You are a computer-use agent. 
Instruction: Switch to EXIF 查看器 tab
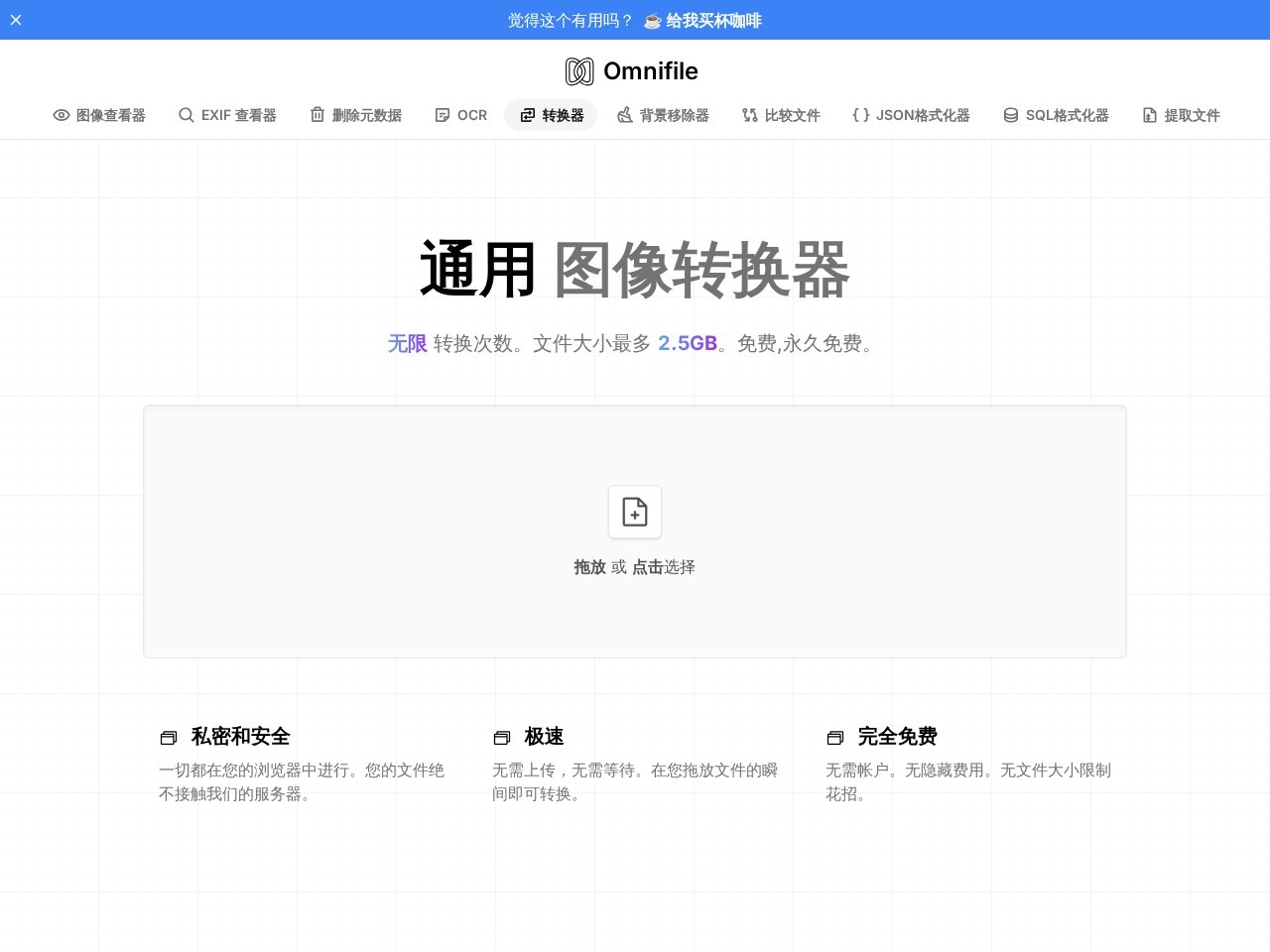(227, 115)
